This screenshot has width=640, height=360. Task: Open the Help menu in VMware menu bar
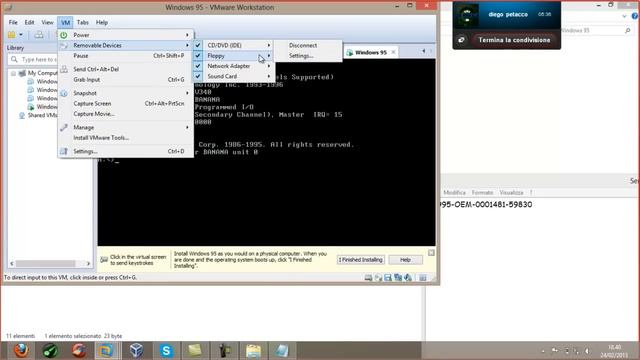point(102,22)
